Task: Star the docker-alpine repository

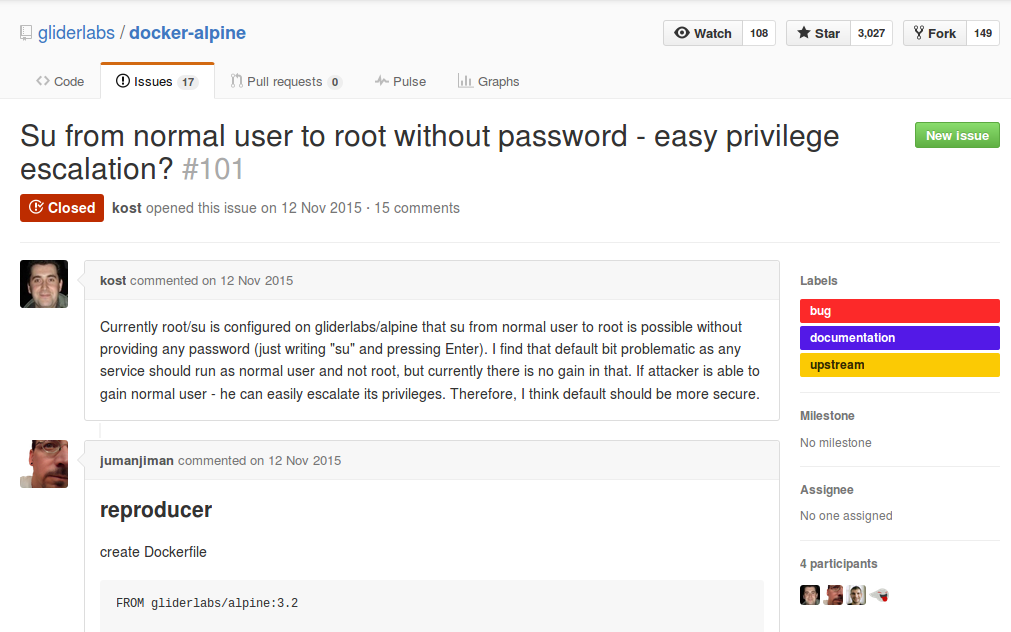Action: point(818,33)
